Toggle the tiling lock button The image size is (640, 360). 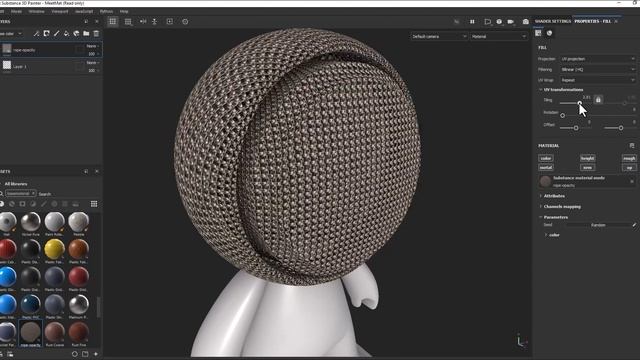click(598, 100)
